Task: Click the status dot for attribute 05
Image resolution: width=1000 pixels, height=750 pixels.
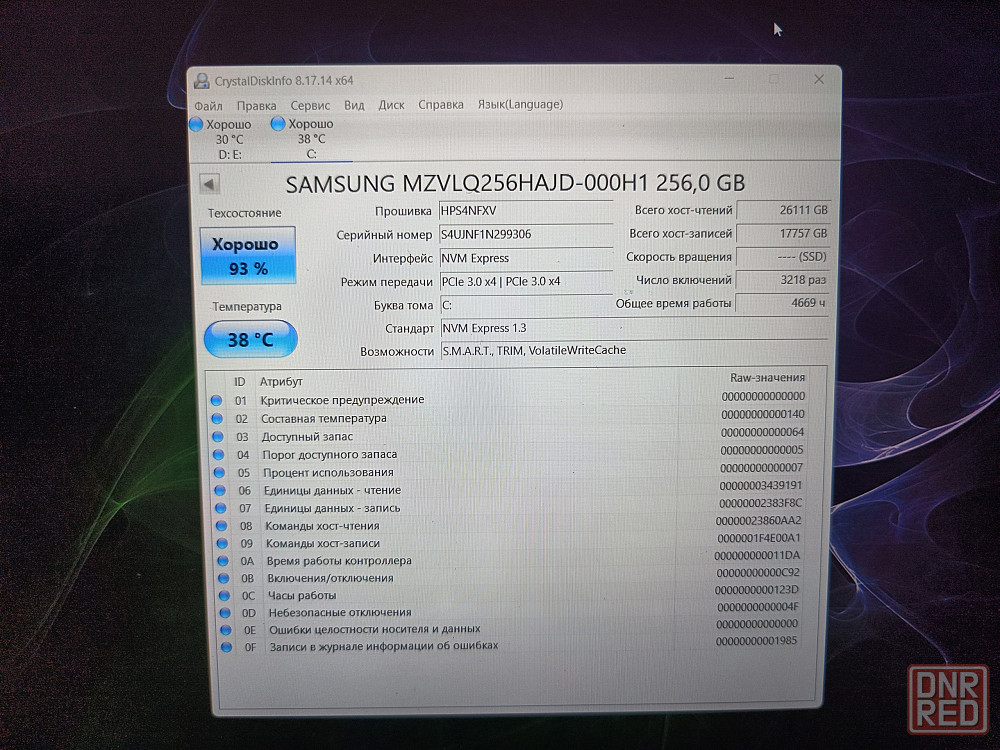Action: tap(219, 473)
